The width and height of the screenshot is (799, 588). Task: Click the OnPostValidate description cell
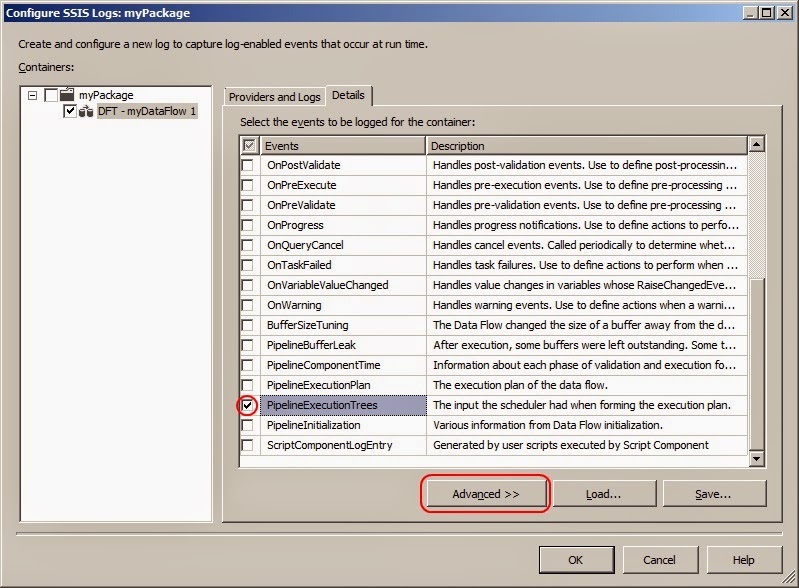click(x=587, y=165)
